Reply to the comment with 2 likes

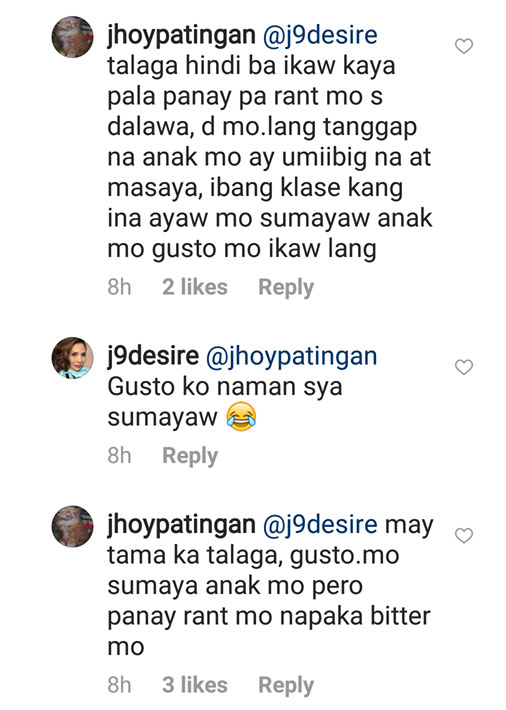click(286, 288)
